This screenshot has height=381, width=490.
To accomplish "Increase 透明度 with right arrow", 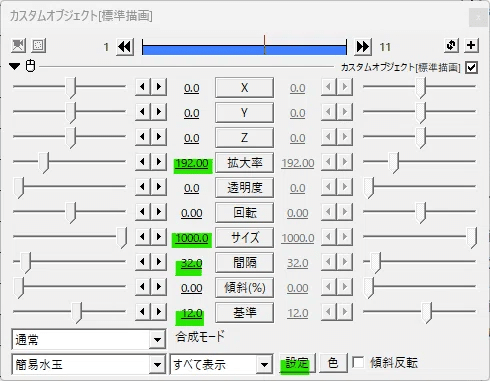I will point(159,187).
